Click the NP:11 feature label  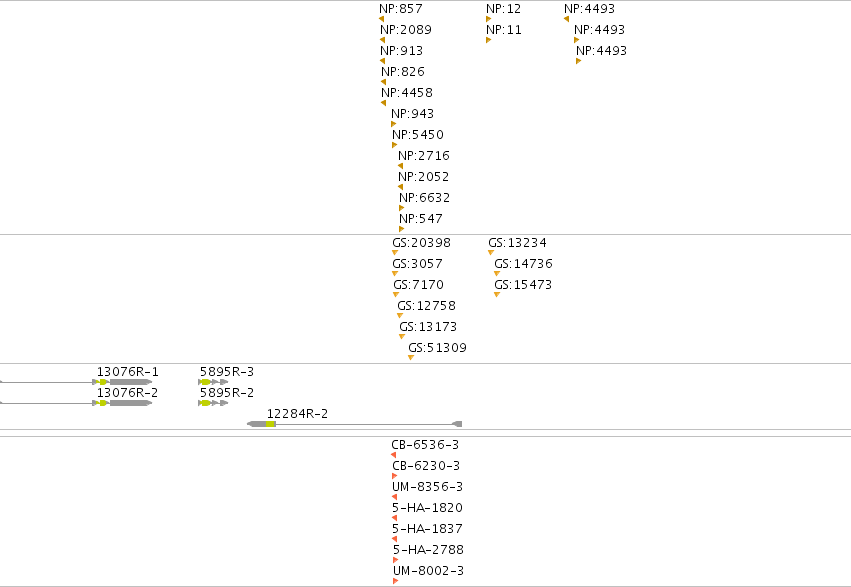504,30
